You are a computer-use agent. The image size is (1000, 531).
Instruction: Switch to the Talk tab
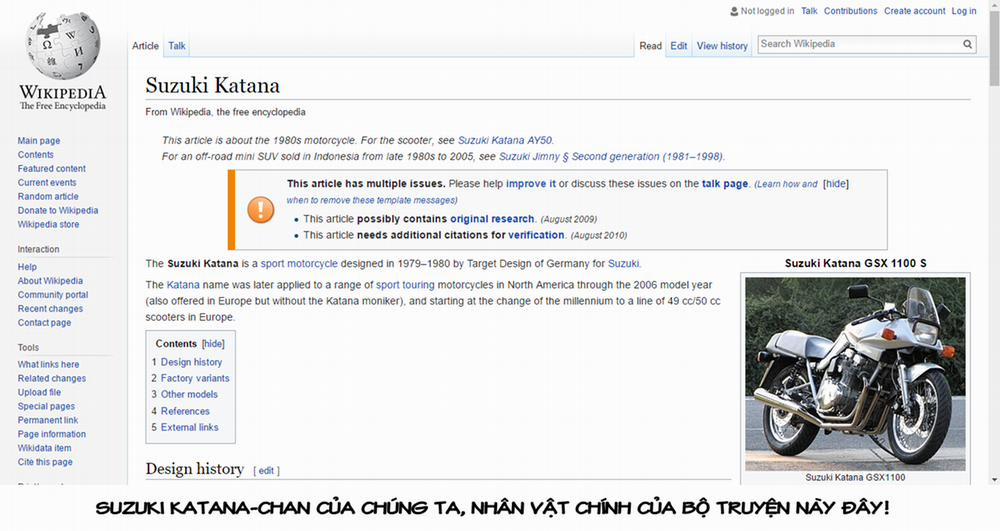pos(176,46)
